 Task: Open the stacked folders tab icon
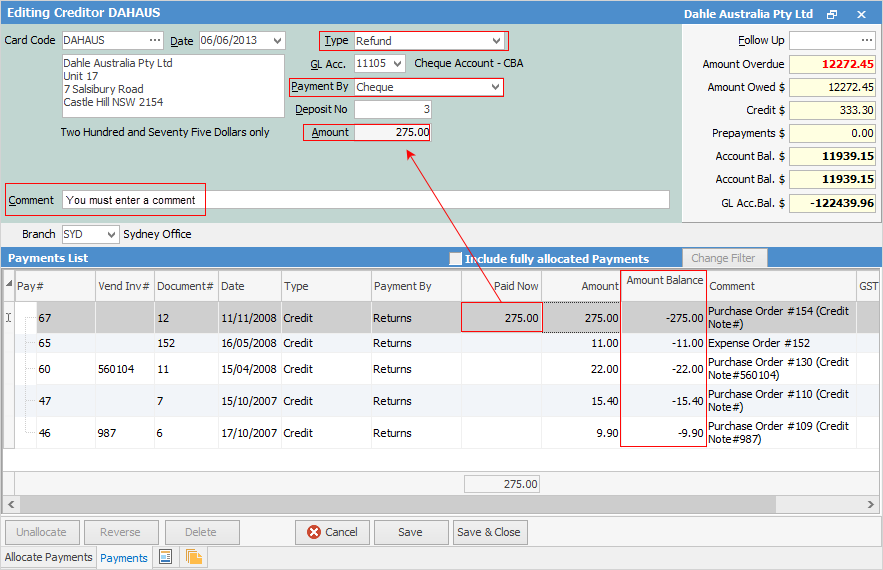(x=194, y=557)
